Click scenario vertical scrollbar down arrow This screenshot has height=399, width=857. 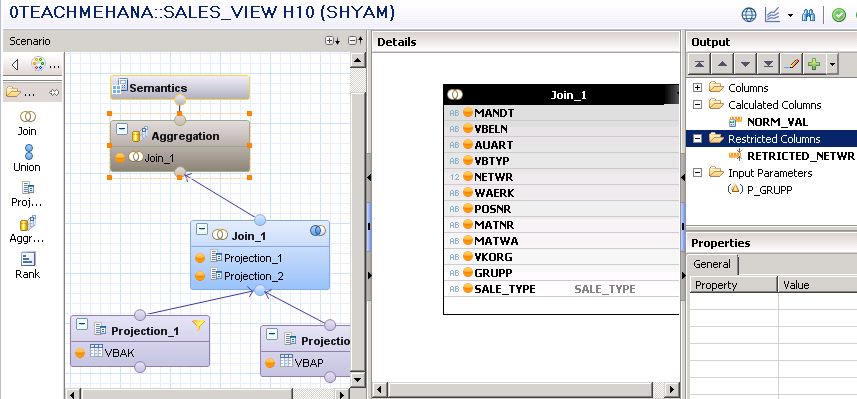point(357,379)
